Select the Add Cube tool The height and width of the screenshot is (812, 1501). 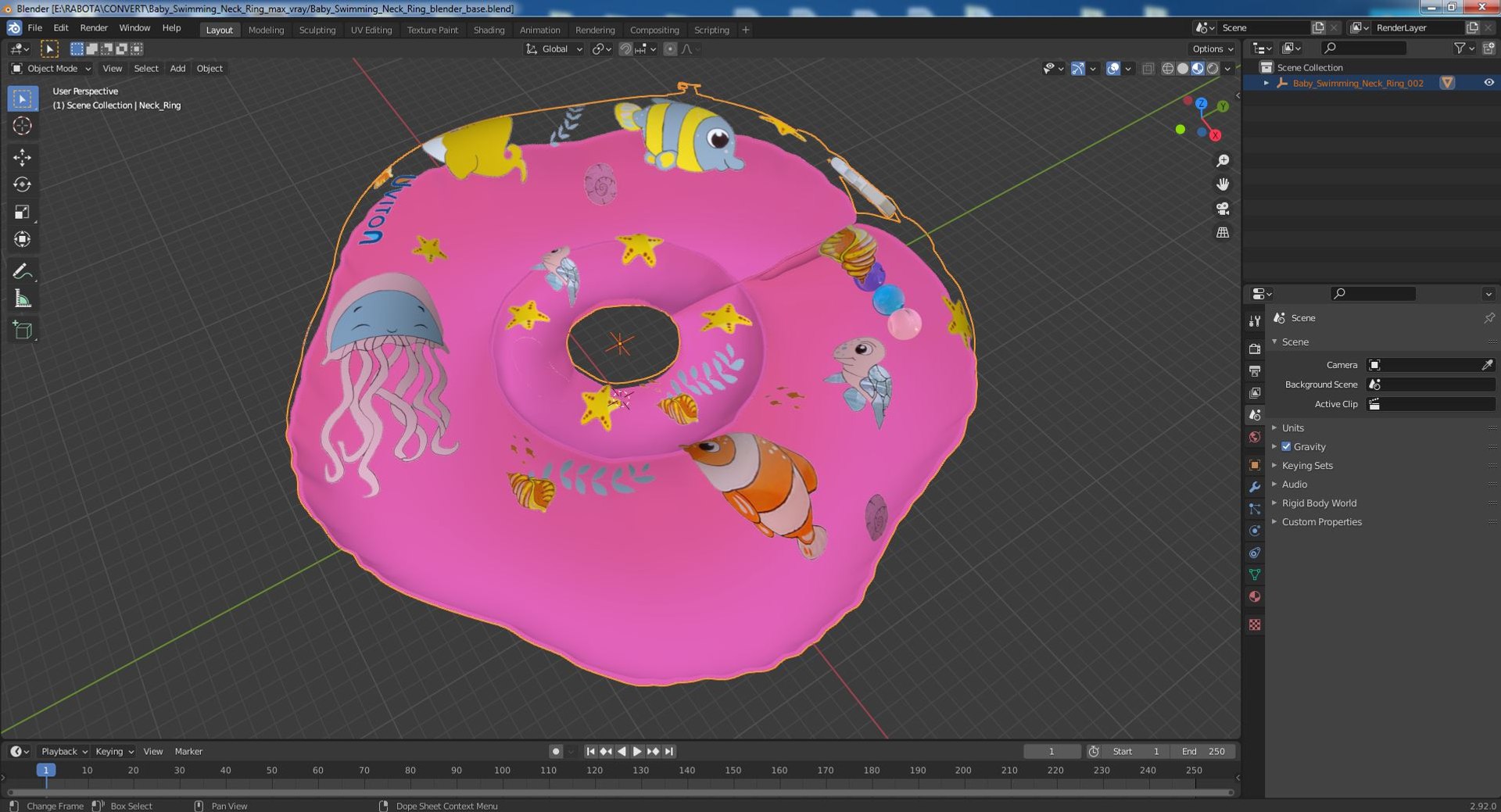pyautogui.click(x=23, y=330)
